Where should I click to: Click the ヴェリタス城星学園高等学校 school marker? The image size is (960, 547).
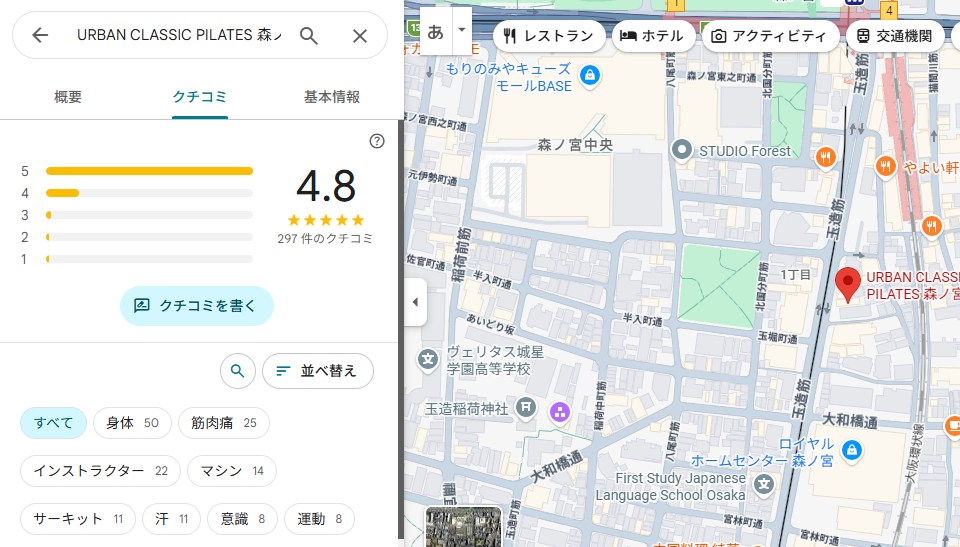click(x=428, y=359)
